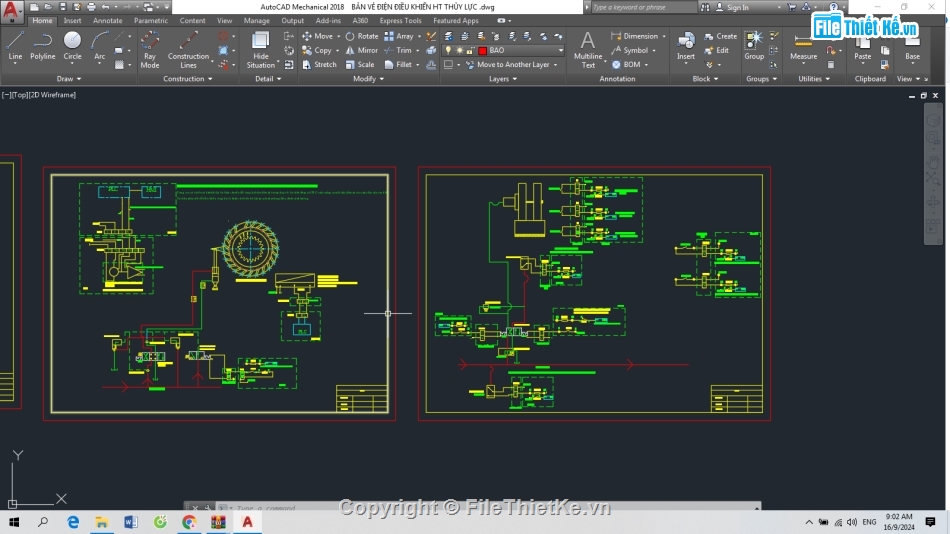This screenshot has height=534, width=950.
Task: Select the Polyline tool
Action: tap(42, 47)
